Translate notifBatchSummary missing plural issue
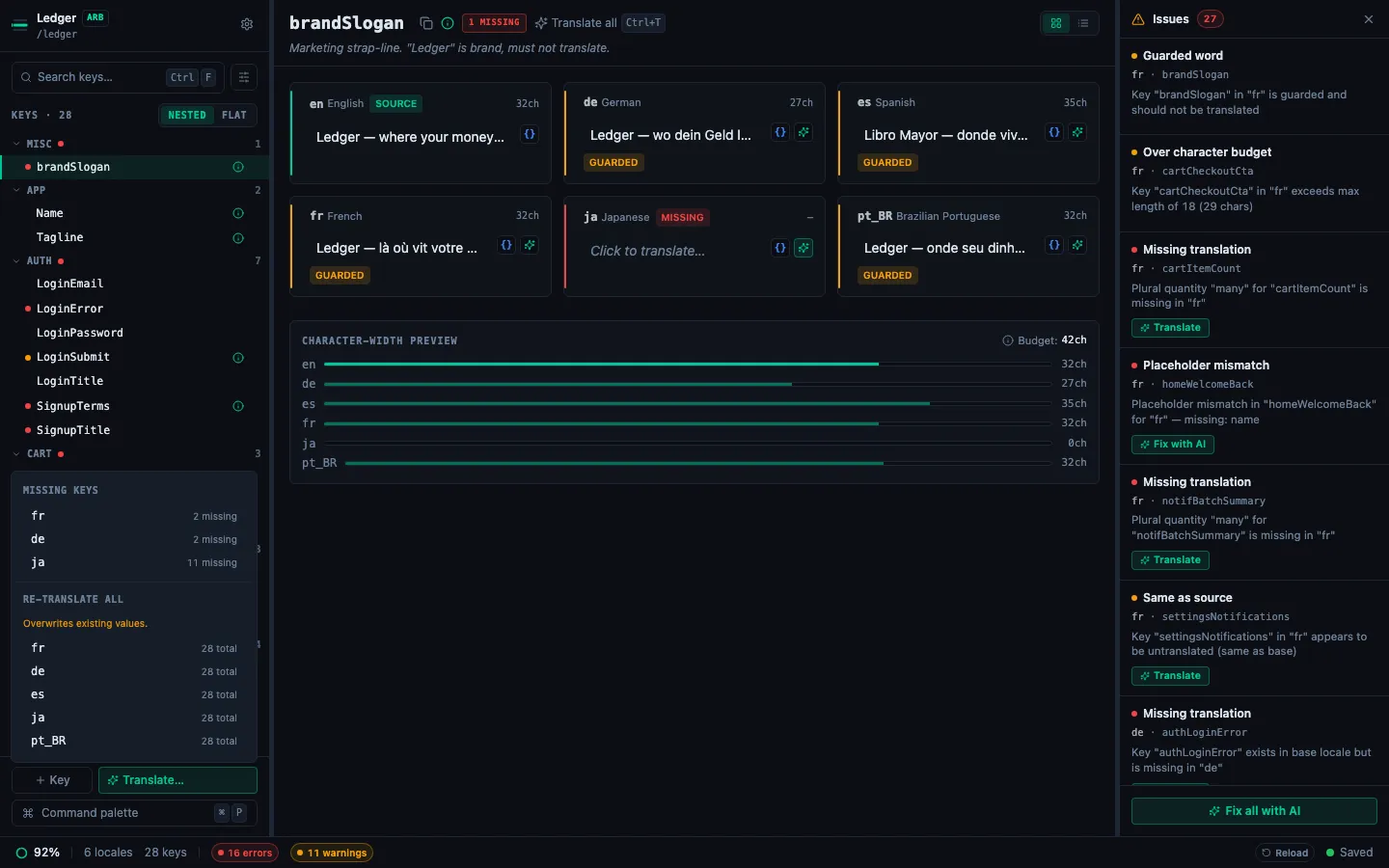 (x=1170, y=560)
